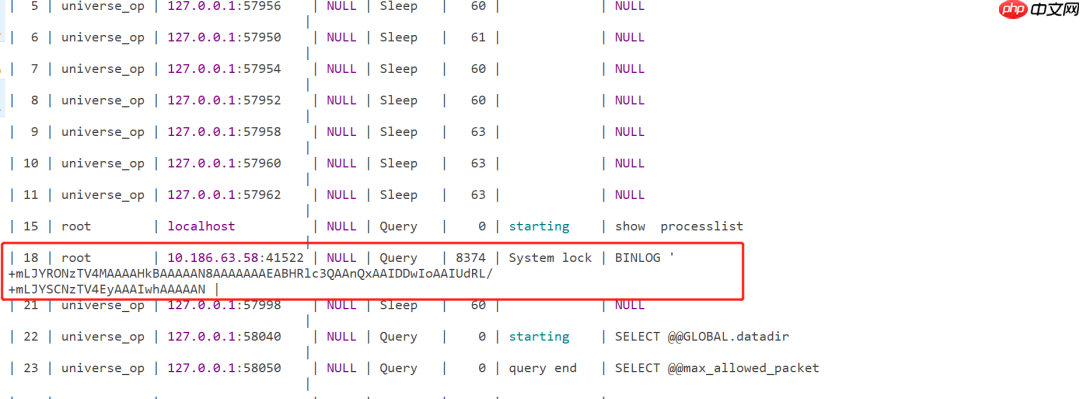The height and width of the screenshot is (399, 1080).
Task: Click host 127.0.0.1:57962
Action: click(x=225, y=195)
